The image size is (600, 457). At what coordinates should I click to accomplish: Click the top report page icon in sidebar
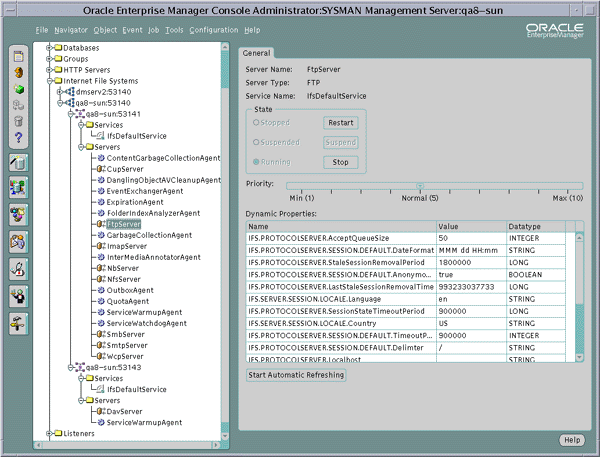(18, 57)
